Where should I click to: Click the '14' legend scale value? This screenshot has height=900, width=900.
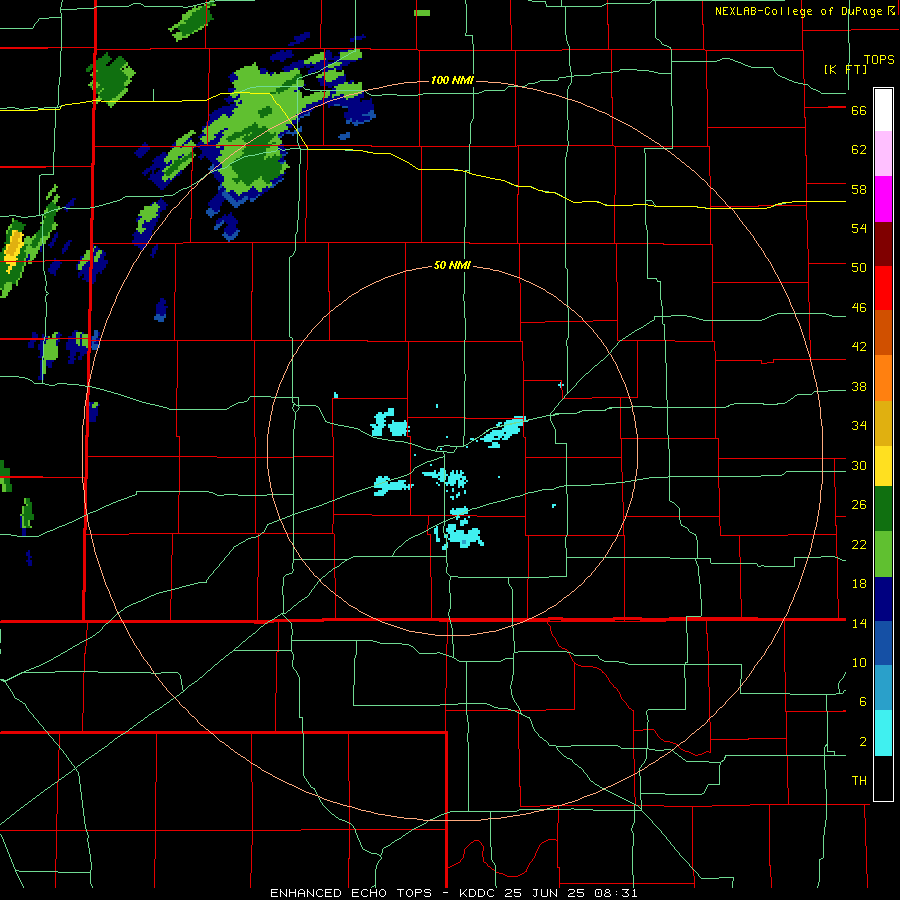click(x=859, y=623)
